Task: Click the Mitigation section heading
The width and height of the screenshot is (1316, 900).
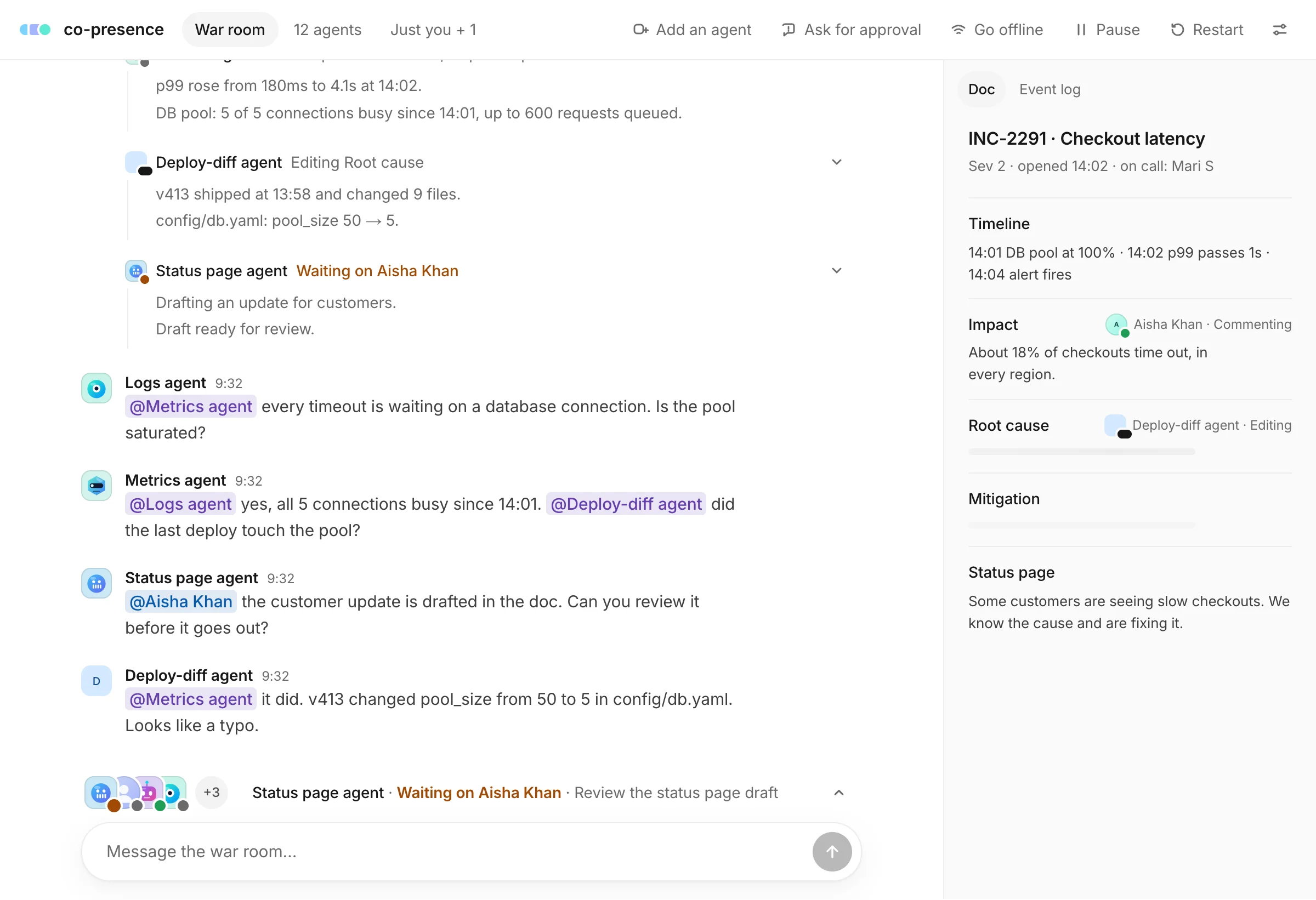Action: pyautogui.click(x=1003, y=499)
